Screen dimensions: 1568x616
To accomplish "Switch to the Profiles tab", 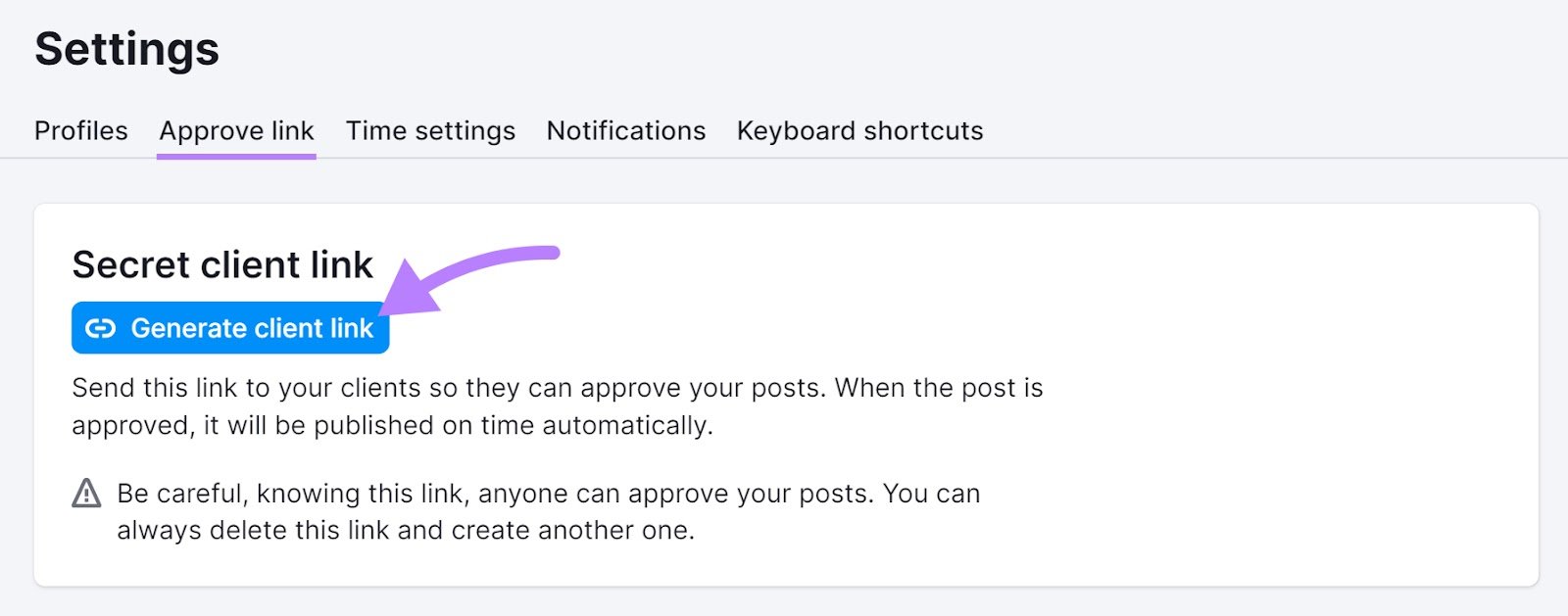I will coord(80,130).
